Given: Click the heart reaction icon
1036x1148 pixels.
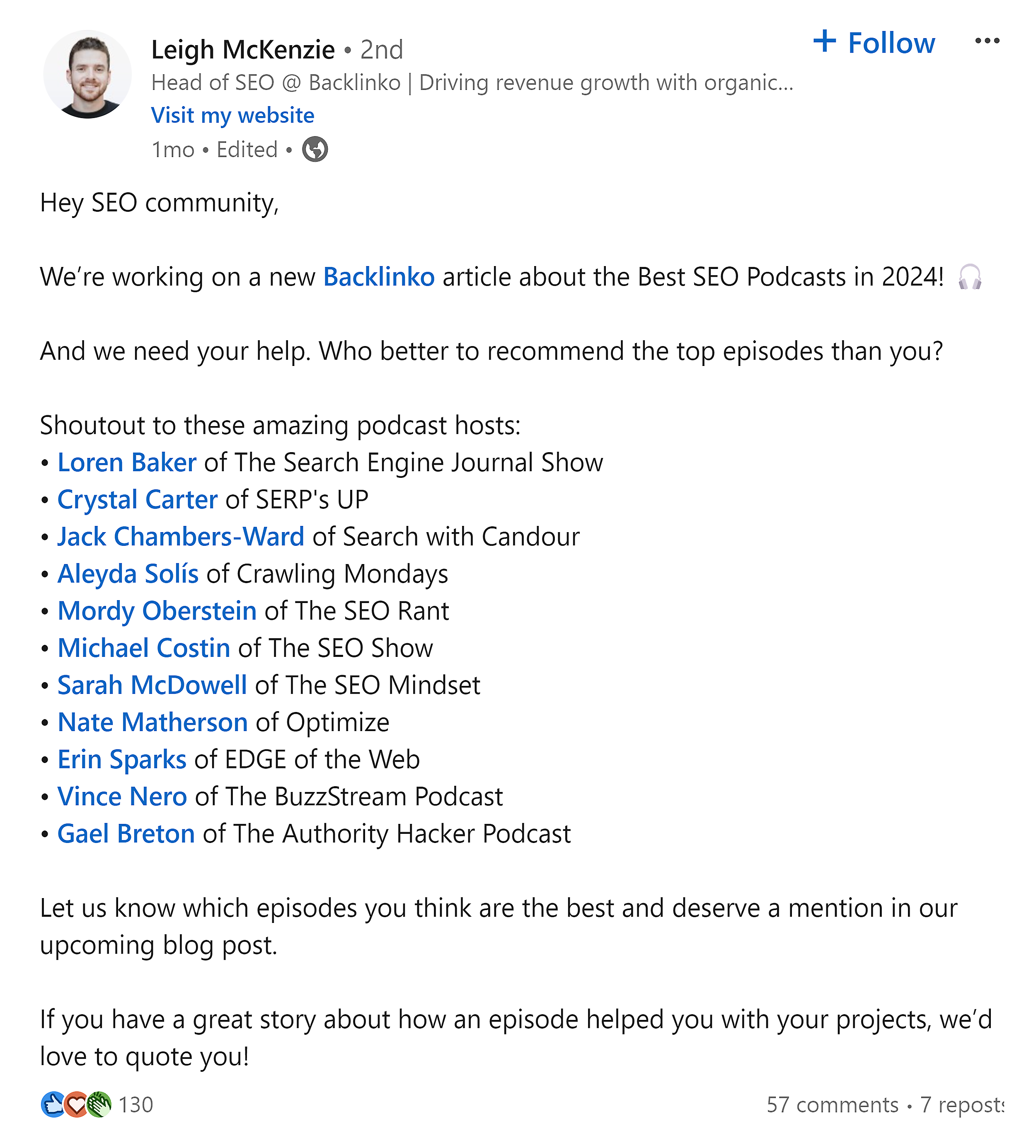Looking at the screenshot, I should tap(76, 1105).
